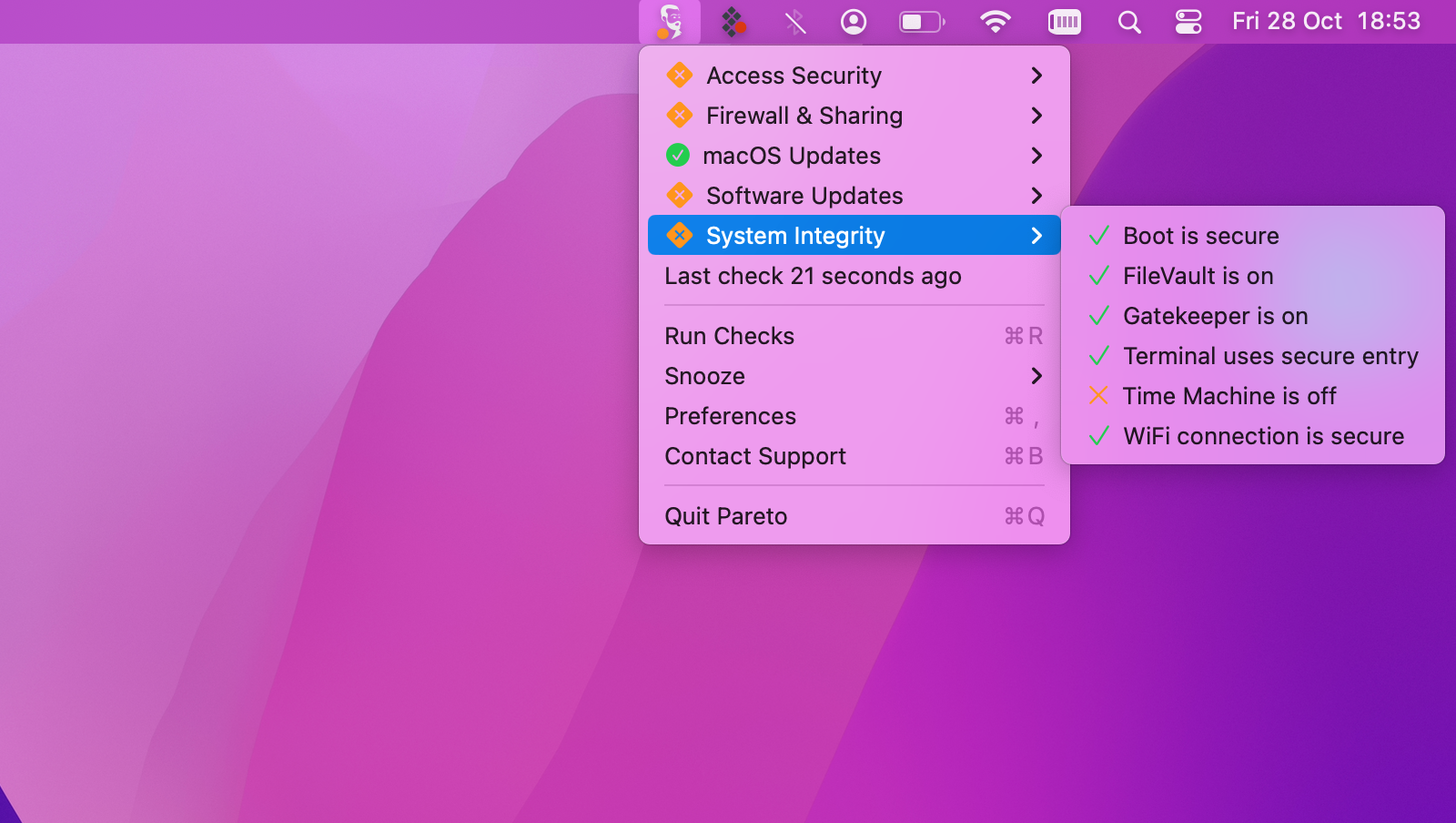Click Terminal uses secure entry item
Viewport: 1456px width, 823px height.
[x=1253, y=356]
